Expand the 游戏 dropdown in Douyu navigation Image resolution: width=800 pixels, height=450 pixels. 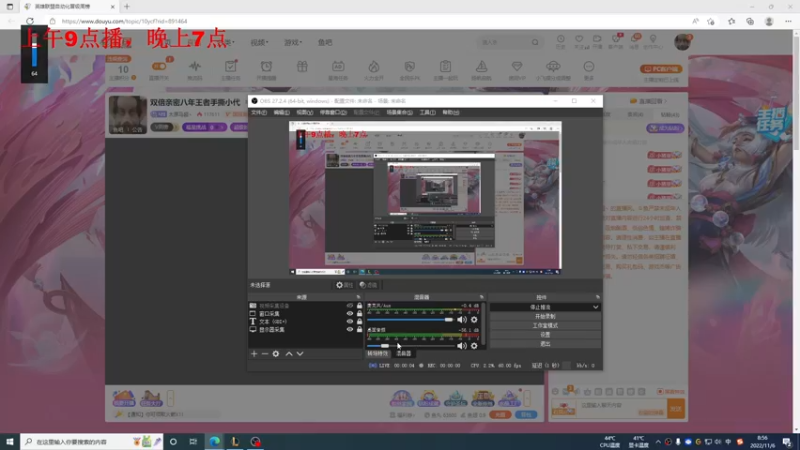[293, 42]
